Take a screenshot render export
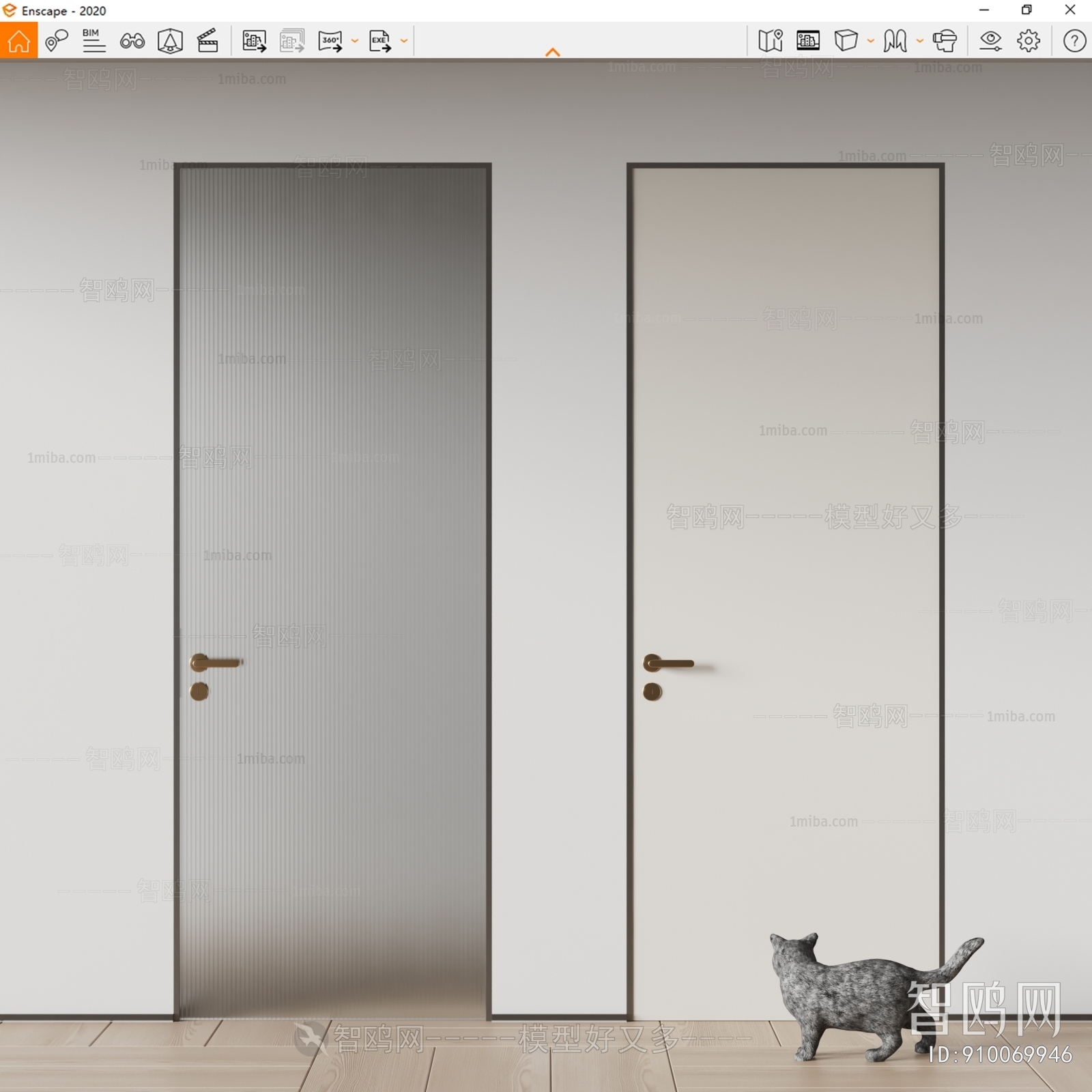This screenshot has width=1092, height=1092. click(x=254, y=41)
